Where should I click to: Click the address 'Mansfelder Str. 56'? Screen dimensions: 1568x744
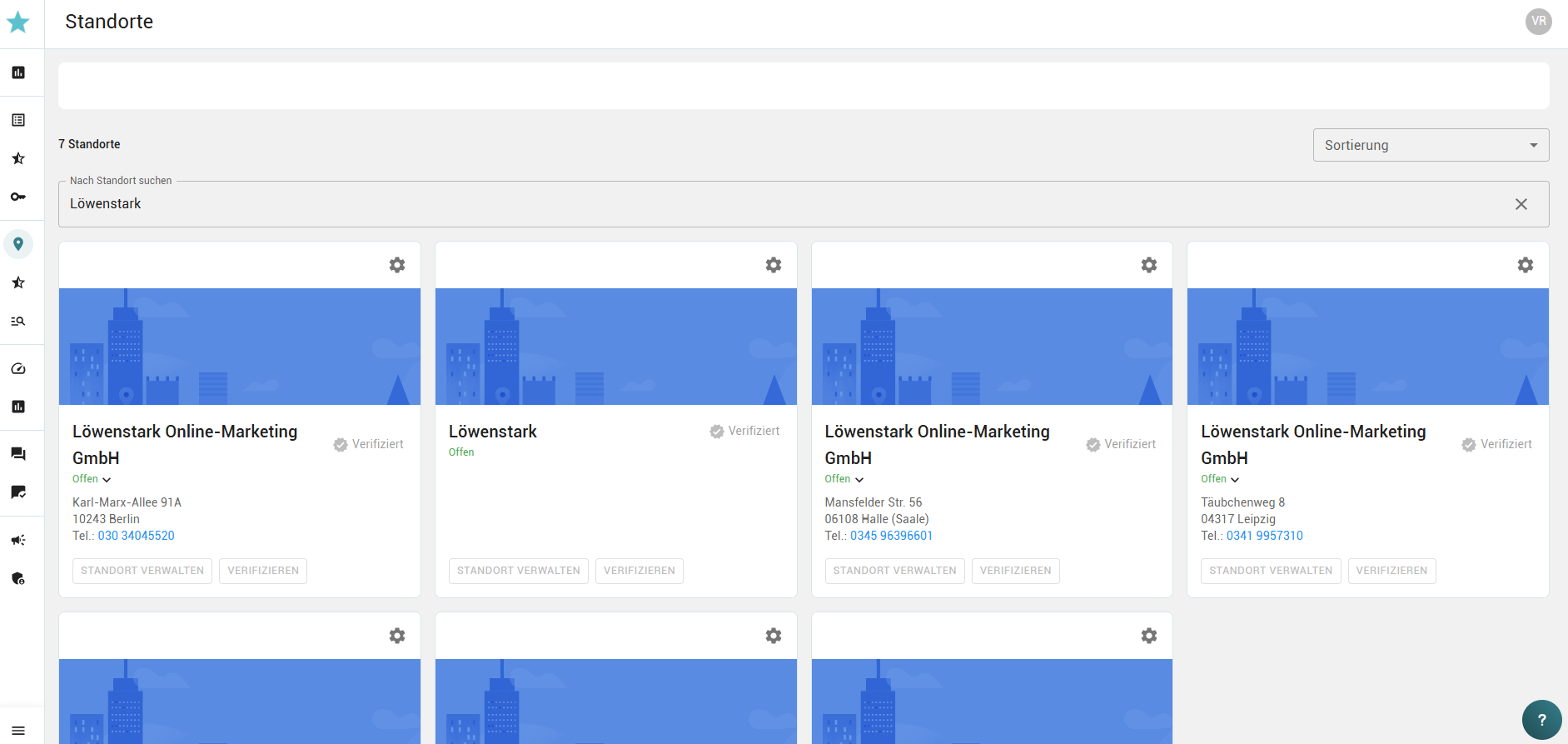(x=874, y=502)
